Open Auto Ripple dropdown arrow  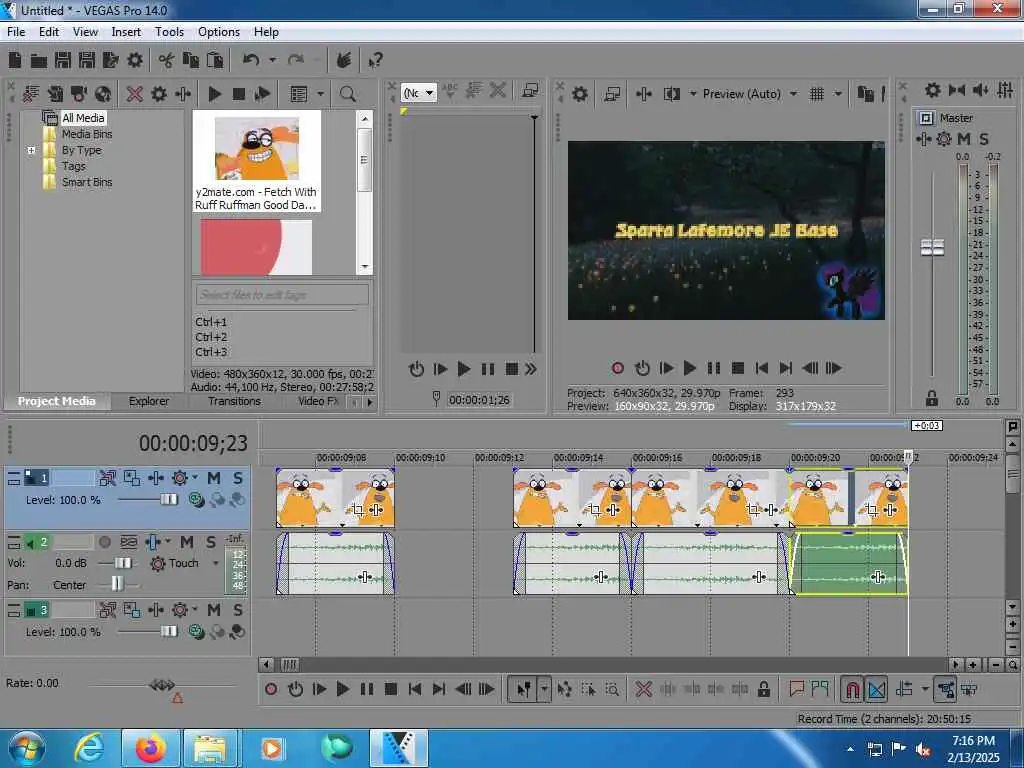tap(925, 689)
